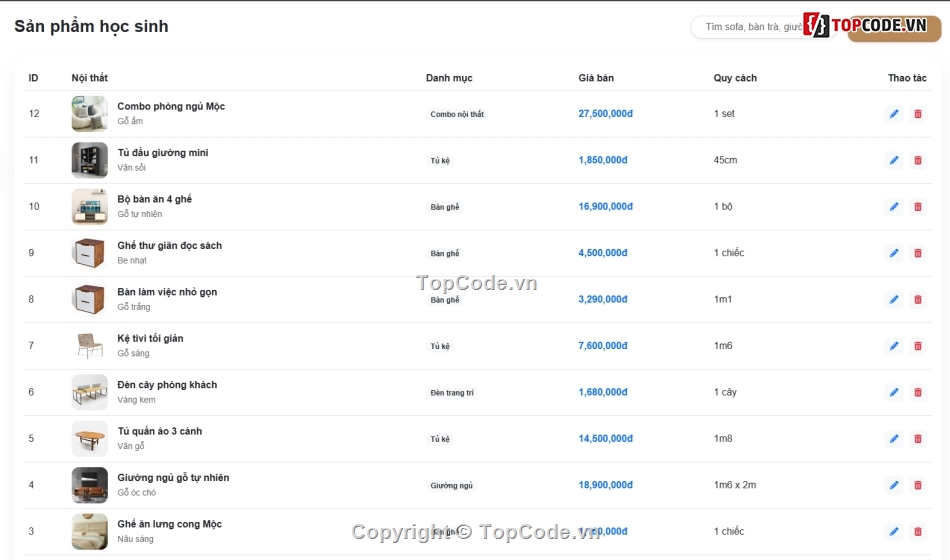950x560 pixels.
Task: Edit product Đèn cây phòng khách
Action: [894, 392]
